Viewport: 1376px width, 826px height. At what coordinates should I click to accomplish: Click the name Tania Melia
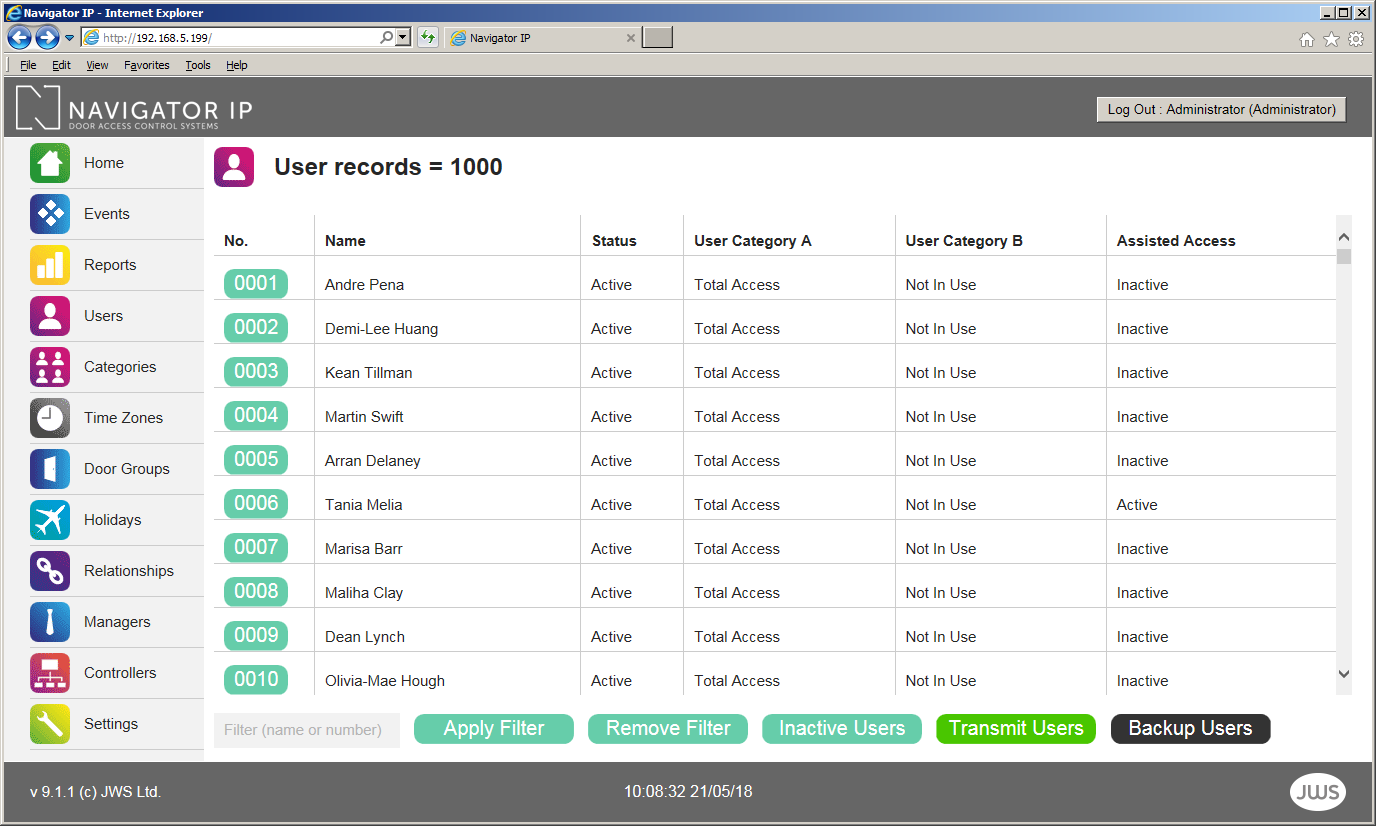363,505
